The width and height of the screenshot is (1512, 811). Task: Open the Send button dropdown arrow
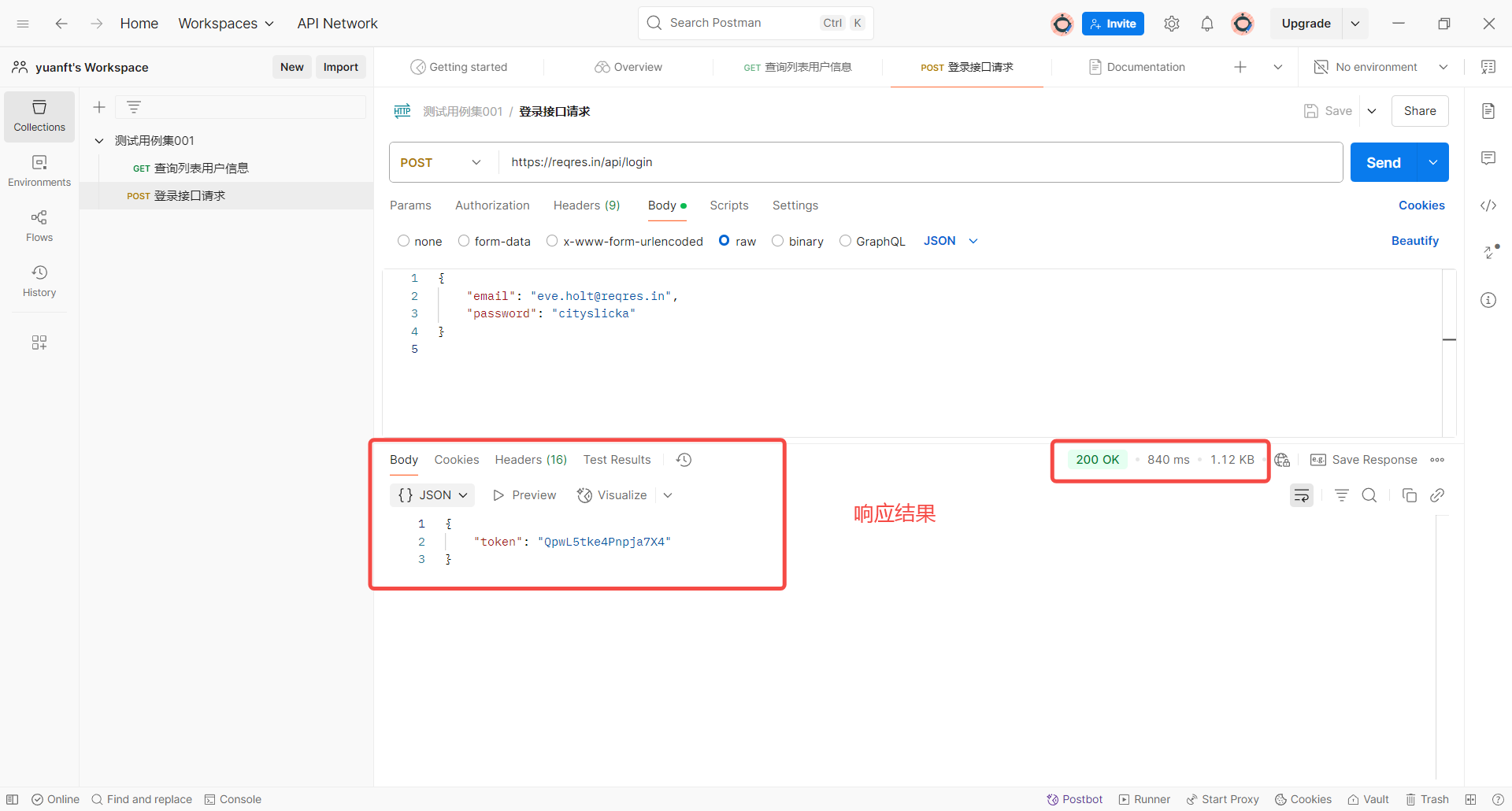coord(1433,162)
